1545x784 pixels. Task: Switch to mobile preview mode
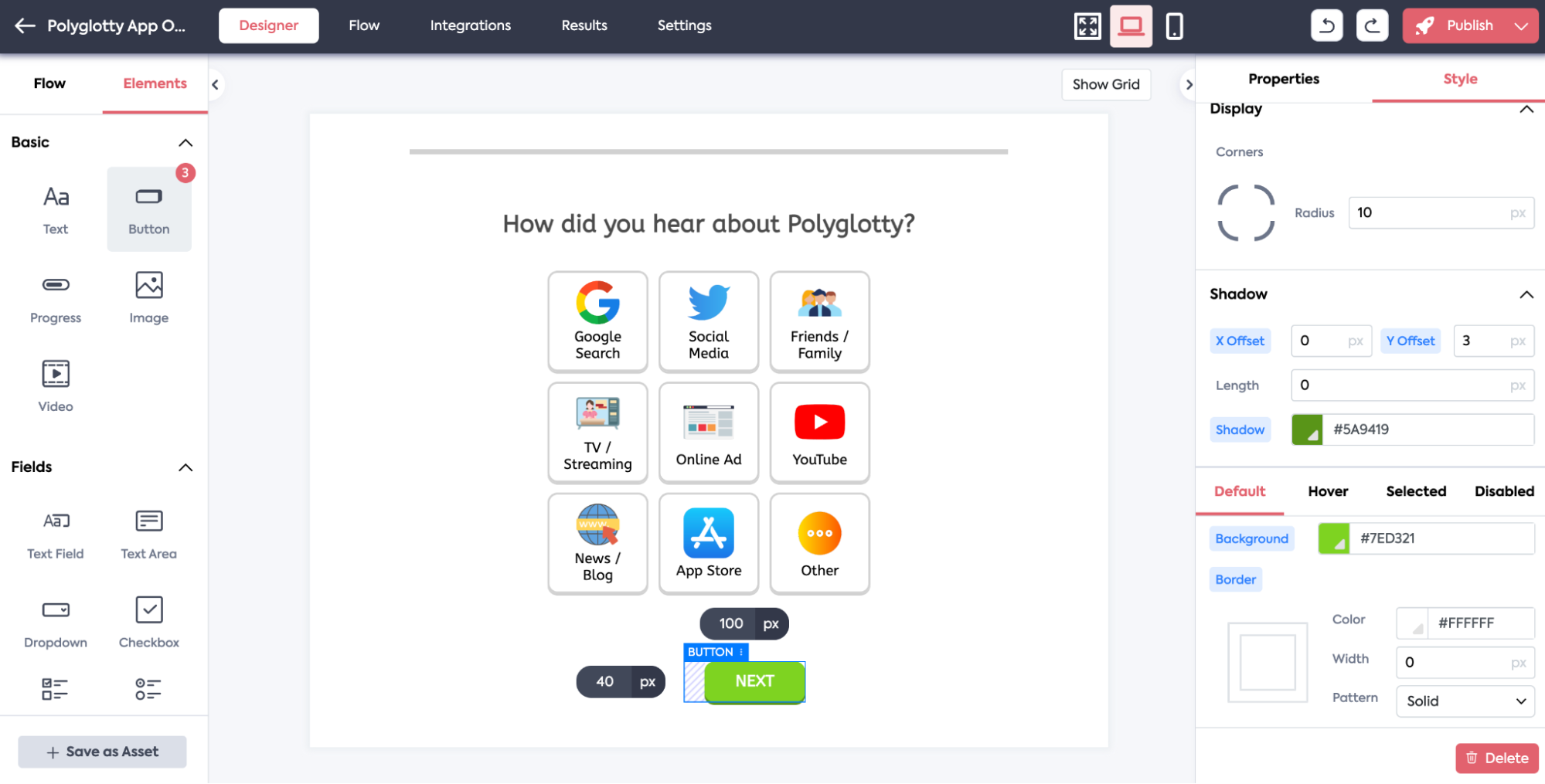click(x=1175, y=25)
